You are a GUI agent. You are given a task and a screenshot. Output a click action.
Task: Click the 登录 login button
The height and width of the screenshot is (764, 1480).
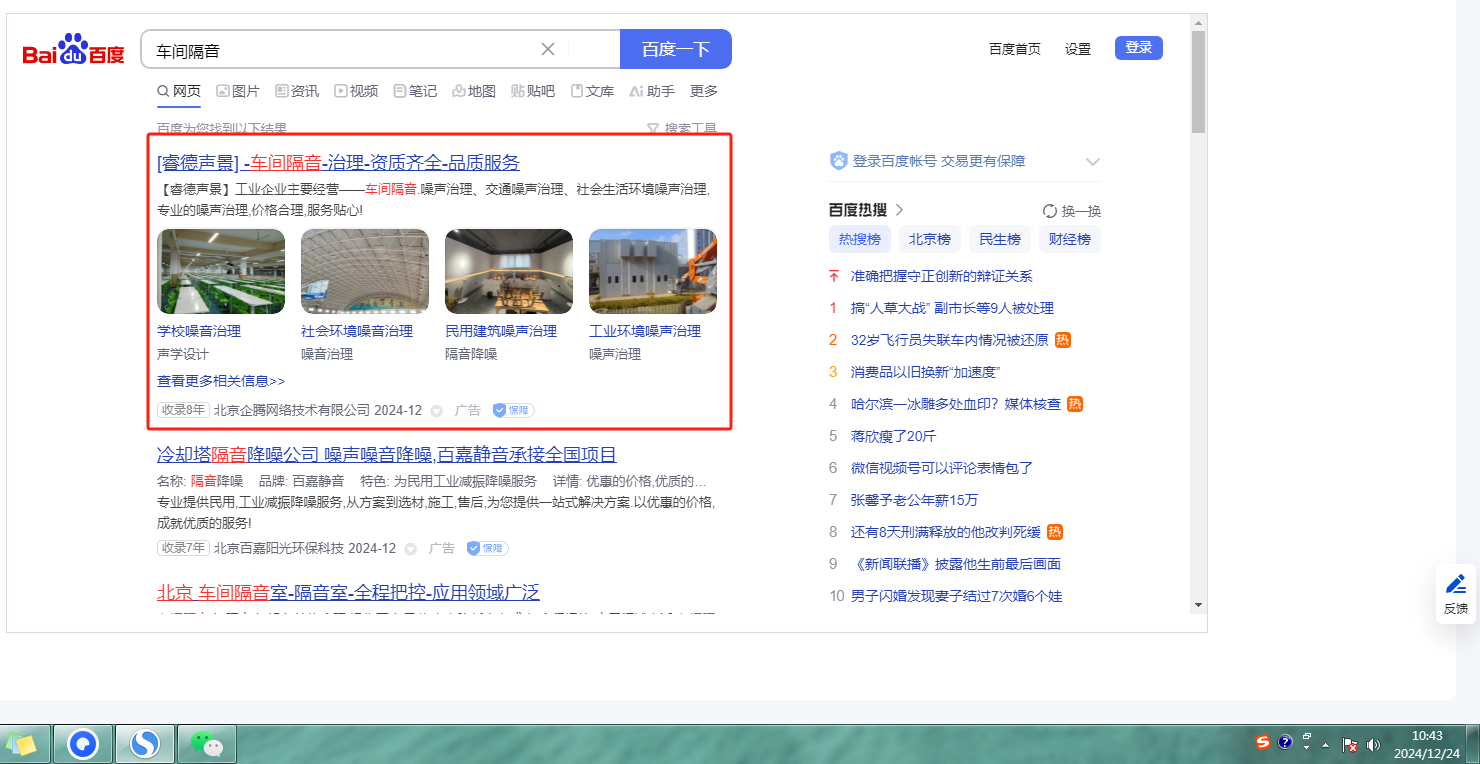[1138, 48]
